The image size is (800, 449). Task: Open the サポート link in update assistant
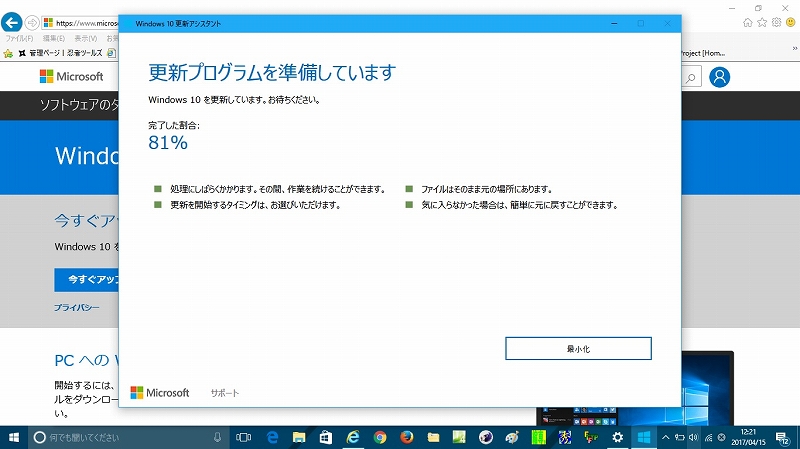click(224, 393)
